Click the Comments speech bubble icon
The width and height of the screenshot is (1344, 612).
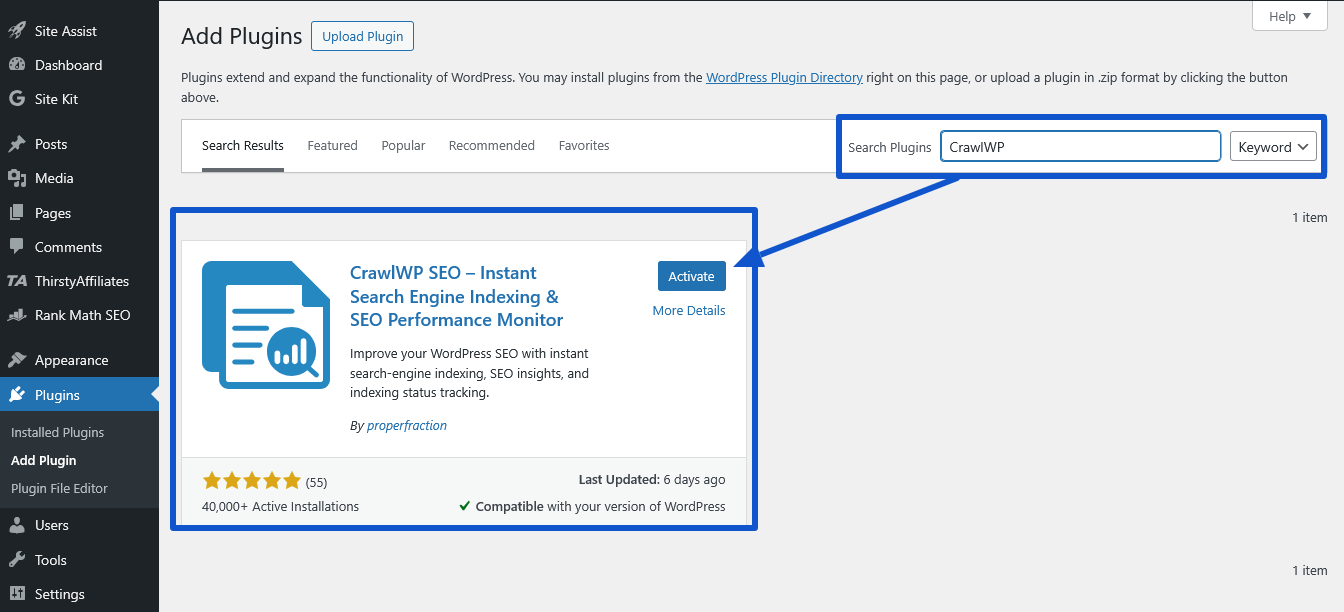(x=17, y=247)
